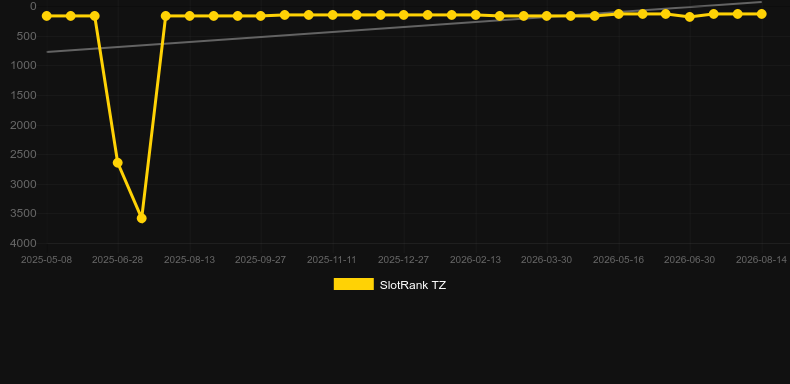Select the data point above 2026-05-16

(619, 14)
